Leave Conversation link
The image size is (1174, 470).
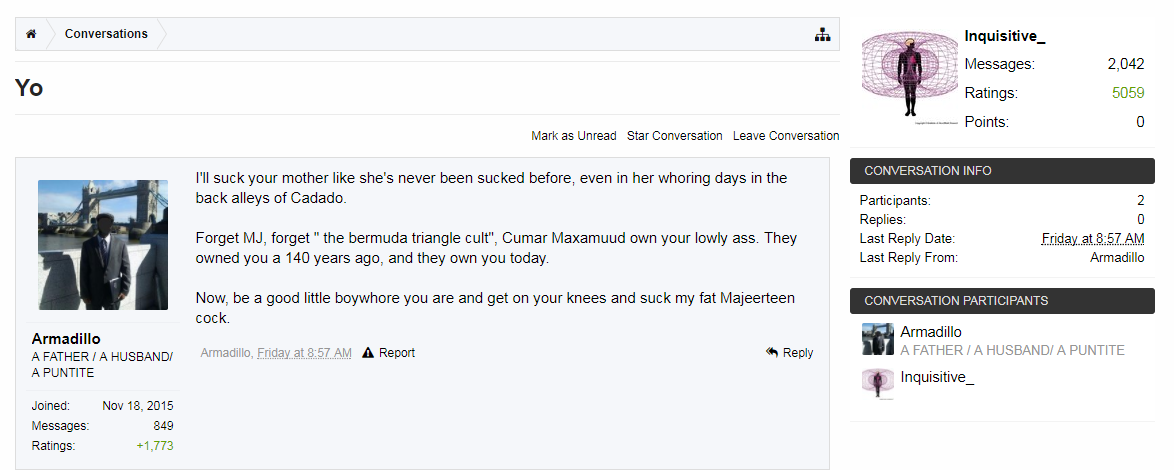point(786,136)
